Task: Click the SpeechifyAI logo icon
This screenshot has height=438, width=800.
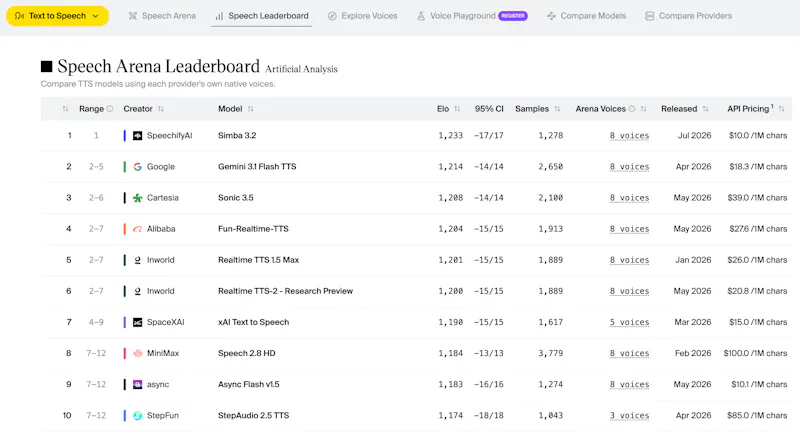Action: pos(137,136)
